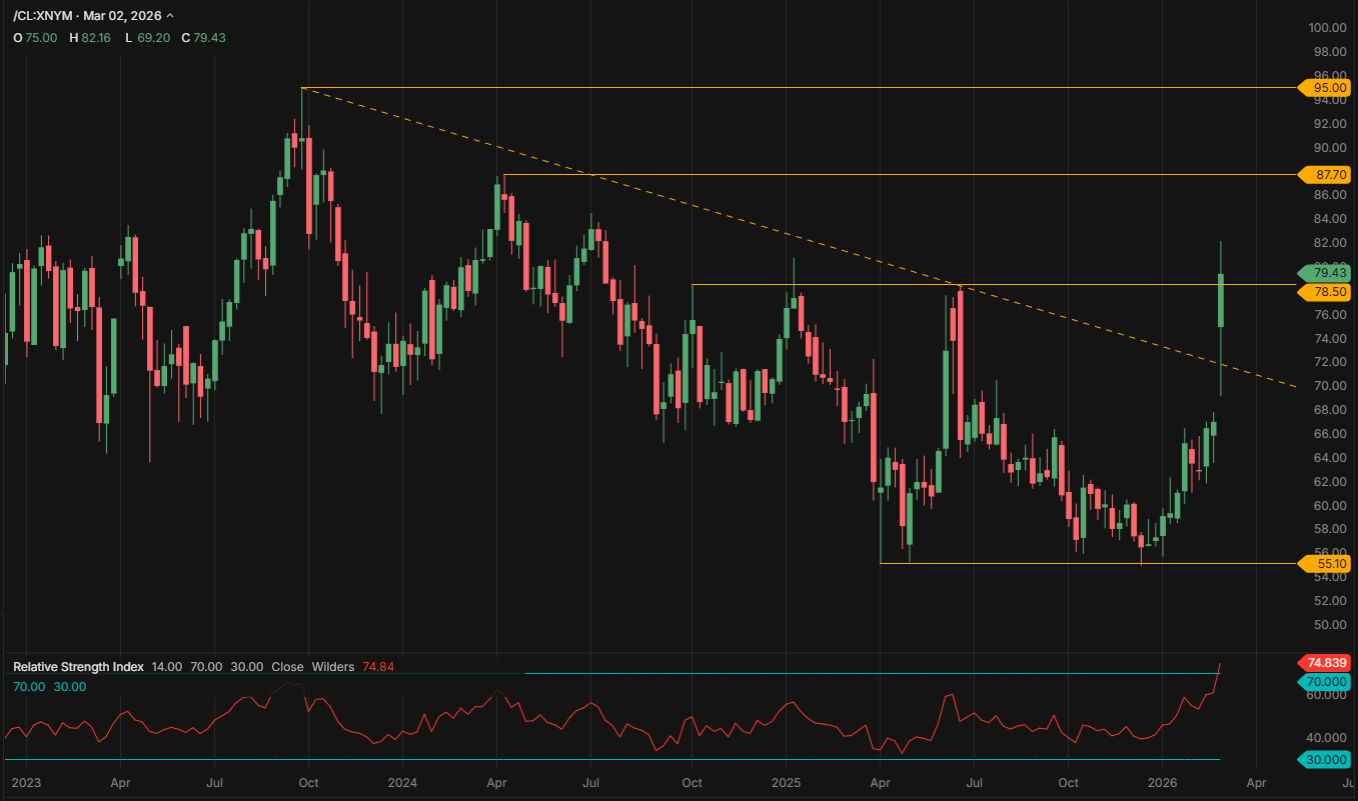Select the Close price source parameter

click(287, 666)
